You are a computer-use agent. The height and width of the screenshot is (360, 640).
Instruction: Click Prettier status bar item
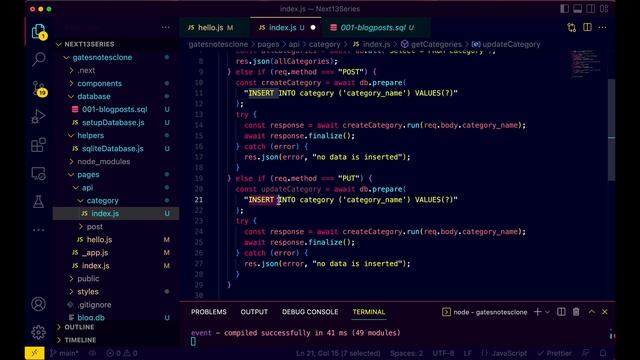tap(554, 353)
